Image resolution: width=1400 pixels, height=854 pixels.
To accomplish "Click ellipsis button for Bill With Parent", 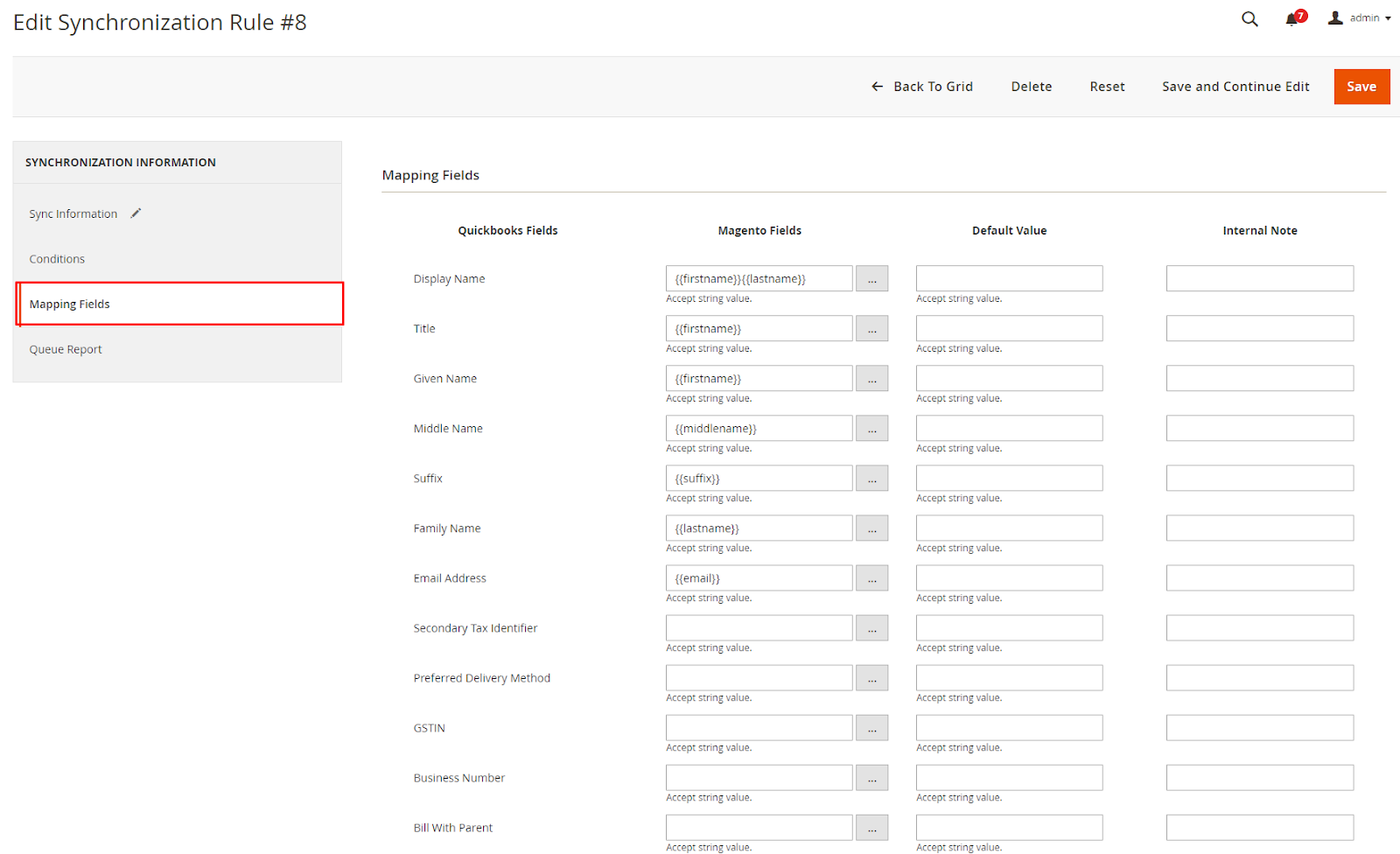I will [x=871, y=828].
